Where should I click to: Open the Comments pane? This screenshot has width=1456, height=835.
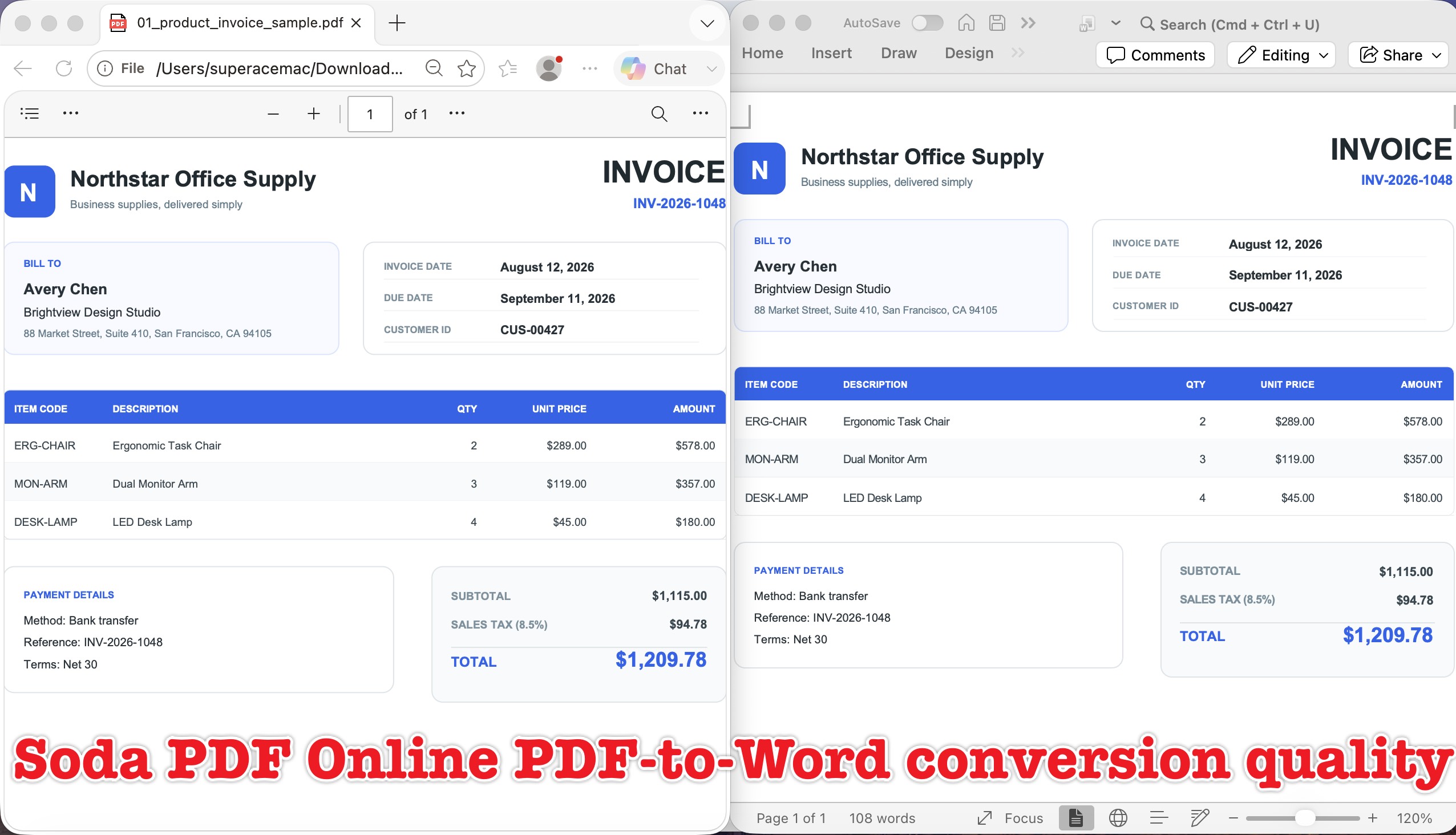(x=1155, y=55)
